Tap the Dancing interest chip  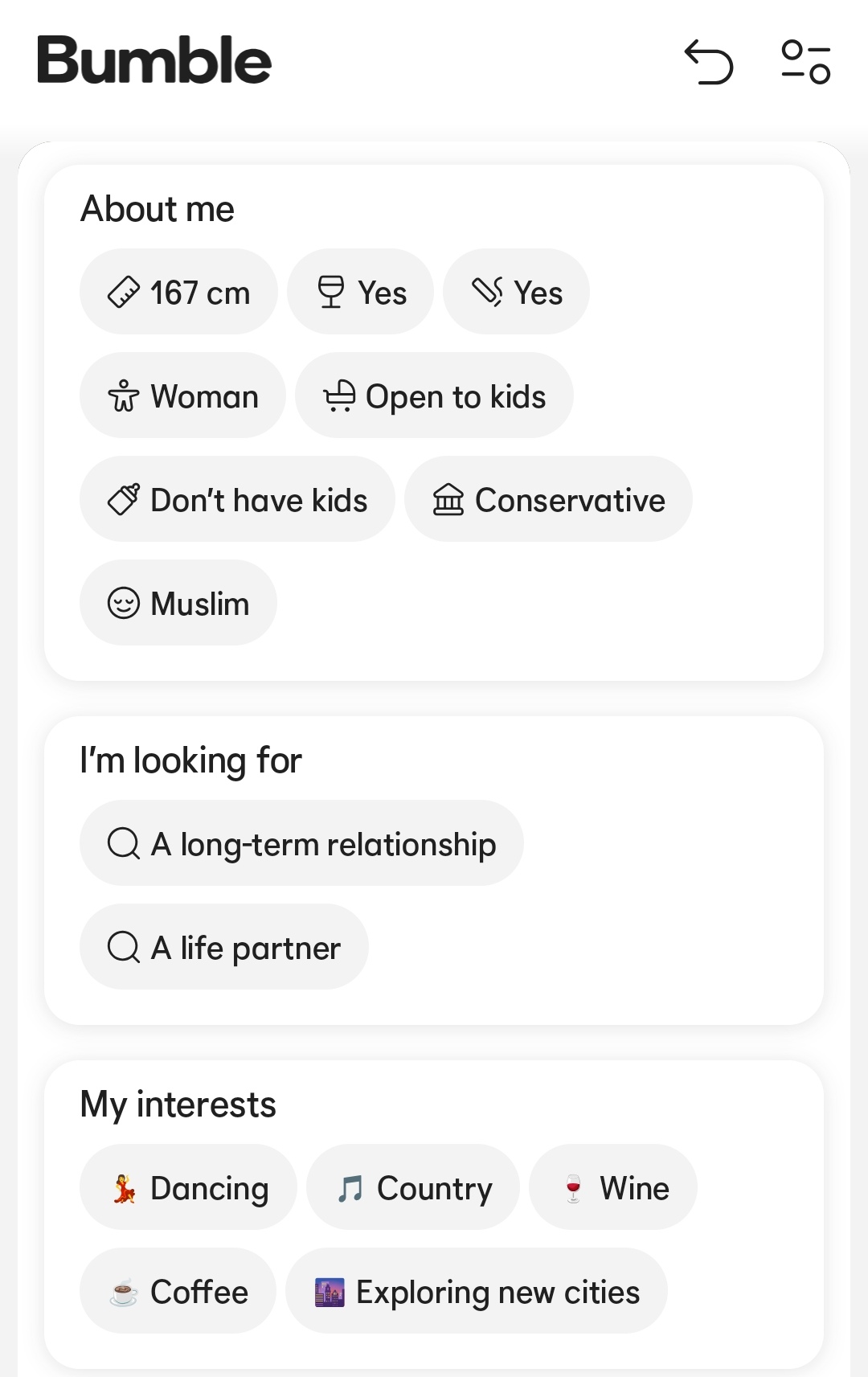tap(188, 1187)
